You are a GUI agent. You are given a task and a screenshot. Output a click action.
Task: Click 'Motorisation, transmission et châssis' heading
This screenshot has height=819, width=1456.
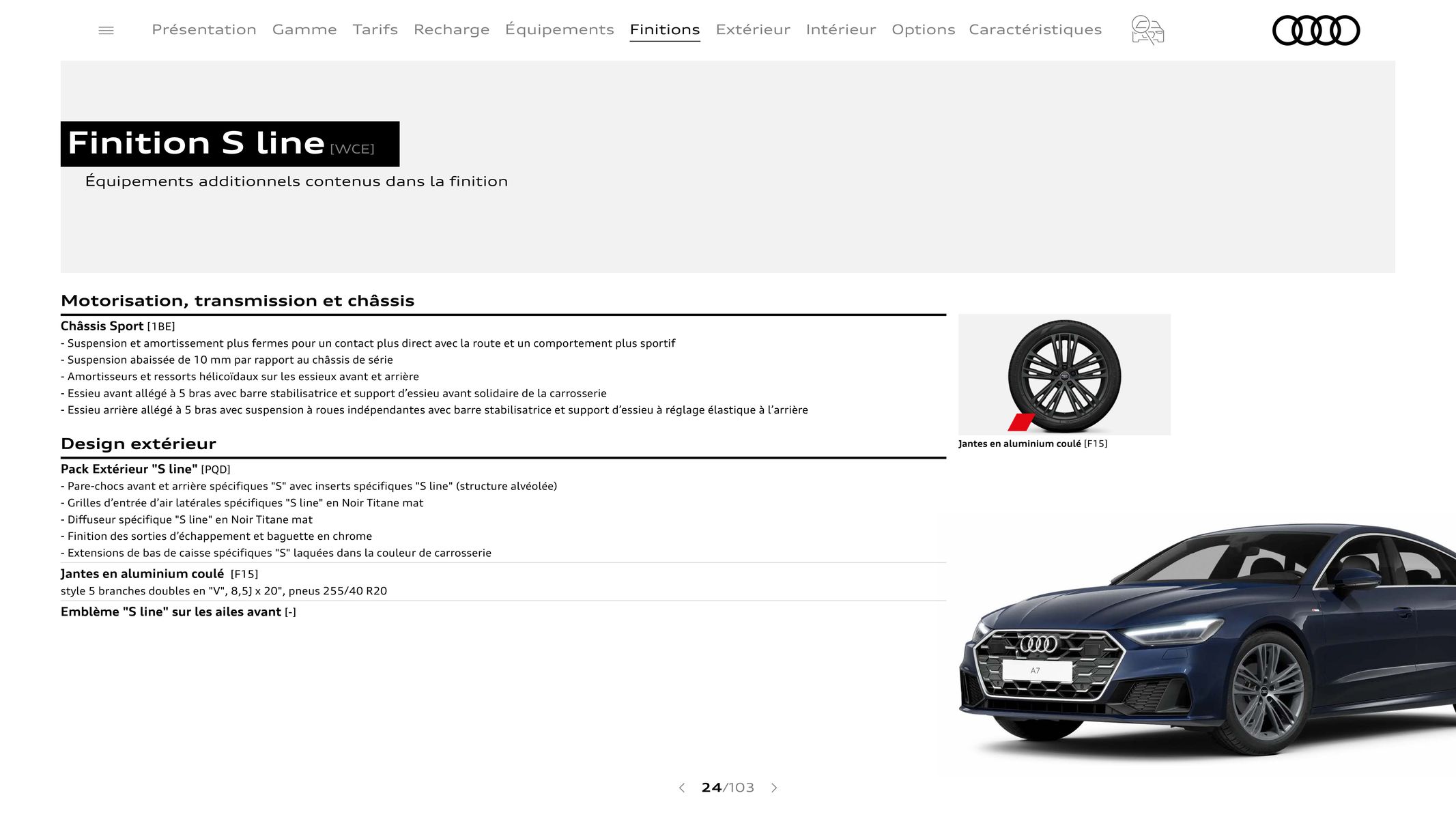point(238,300)
